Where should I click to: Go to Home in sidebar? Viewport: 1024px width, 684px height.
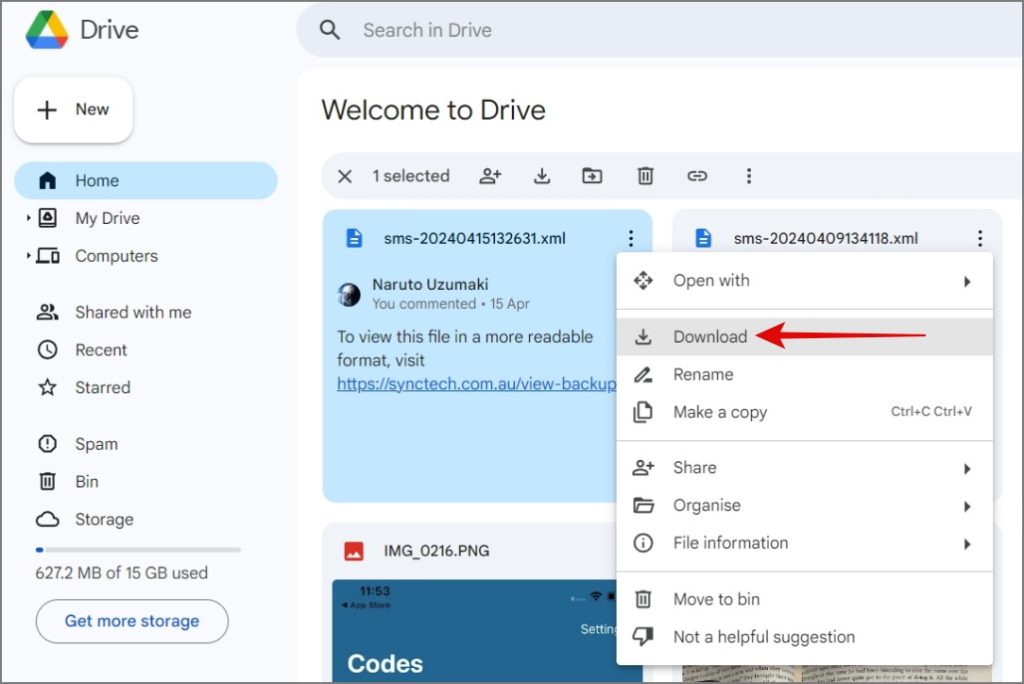tap(146, 180)
